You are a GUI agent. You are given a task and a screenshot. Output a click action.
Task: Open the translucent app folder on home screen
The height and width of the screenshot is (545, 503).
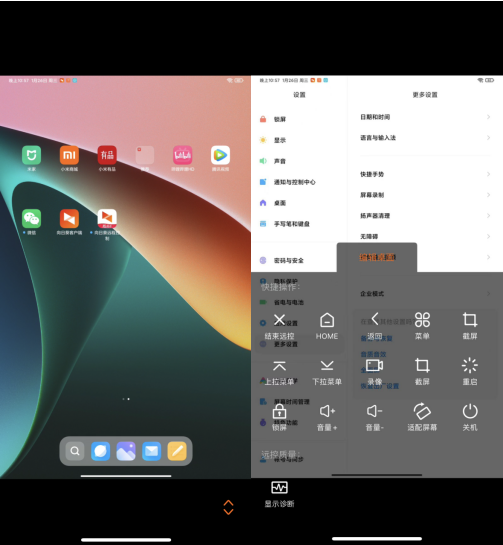145,155
